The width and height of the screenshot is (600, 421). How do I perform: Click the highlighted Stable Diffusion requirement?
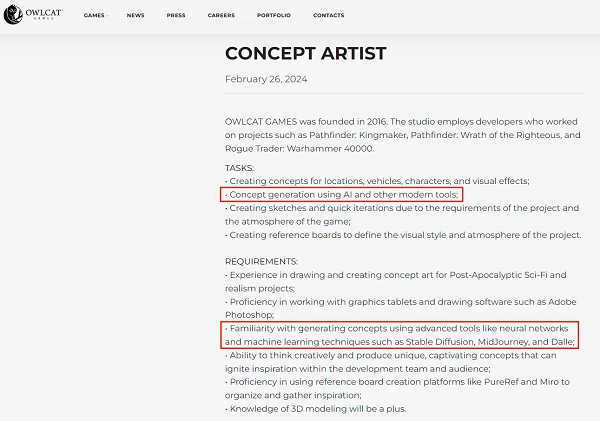click(402, 335)
